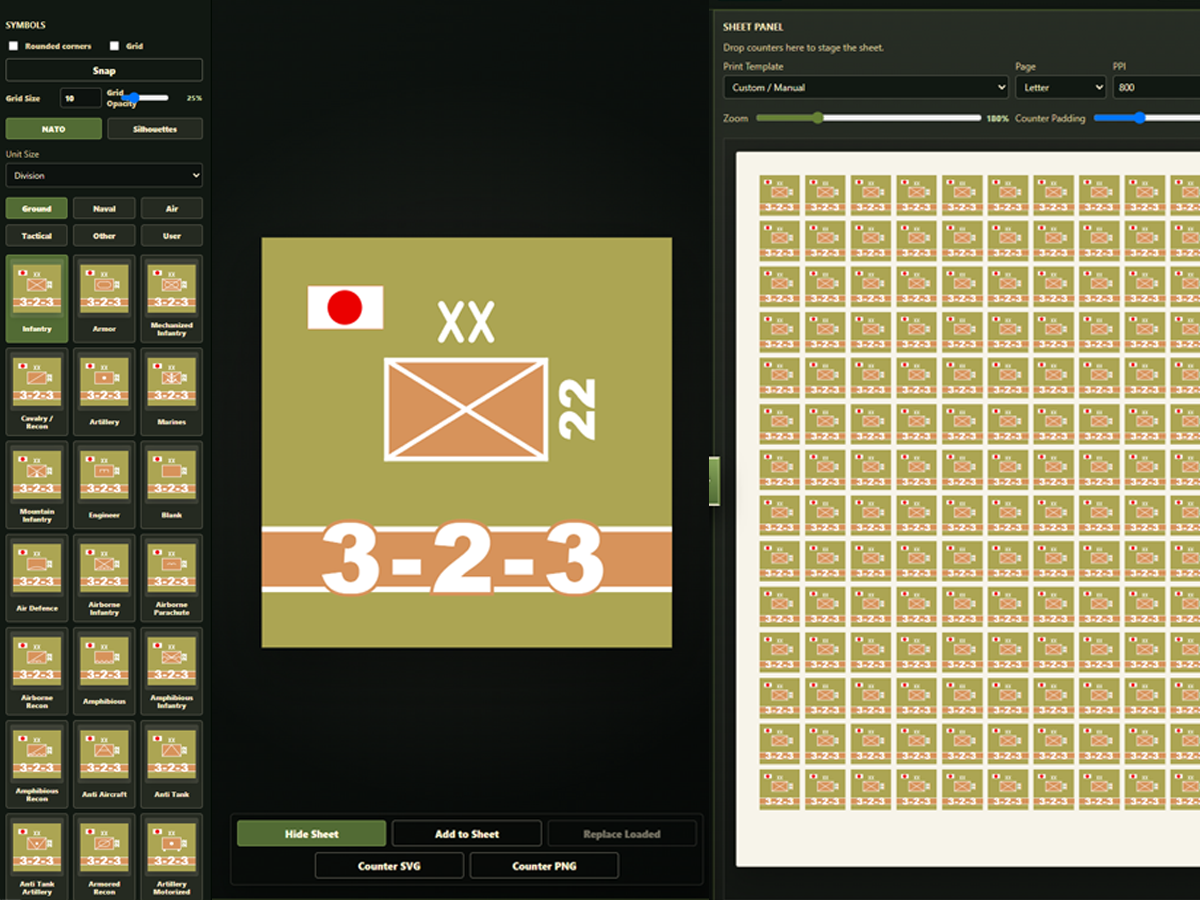Switch to NATO symbol set

(x=54, y=129)
